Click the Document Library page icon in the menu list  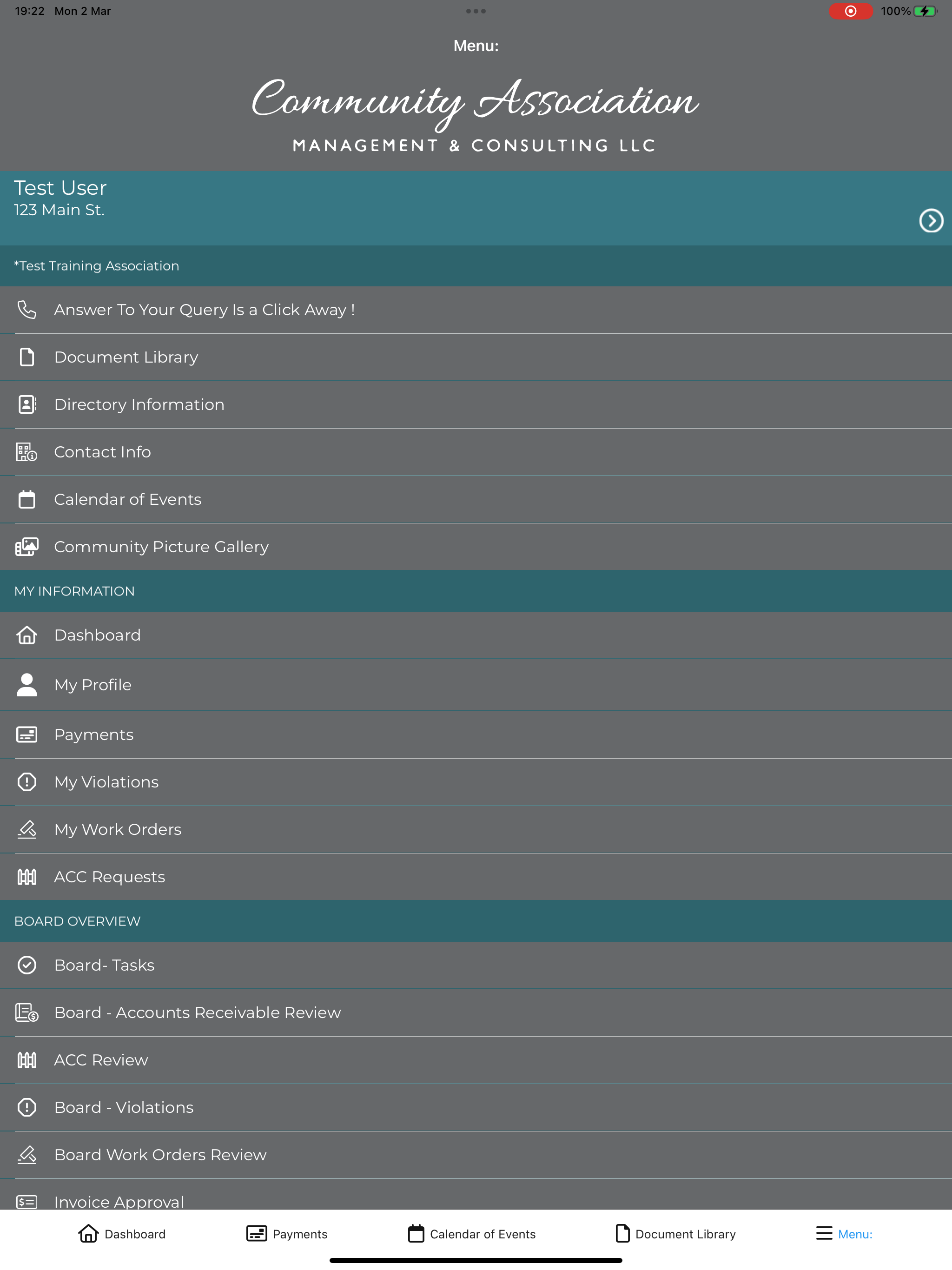click(x=27, y=357)
